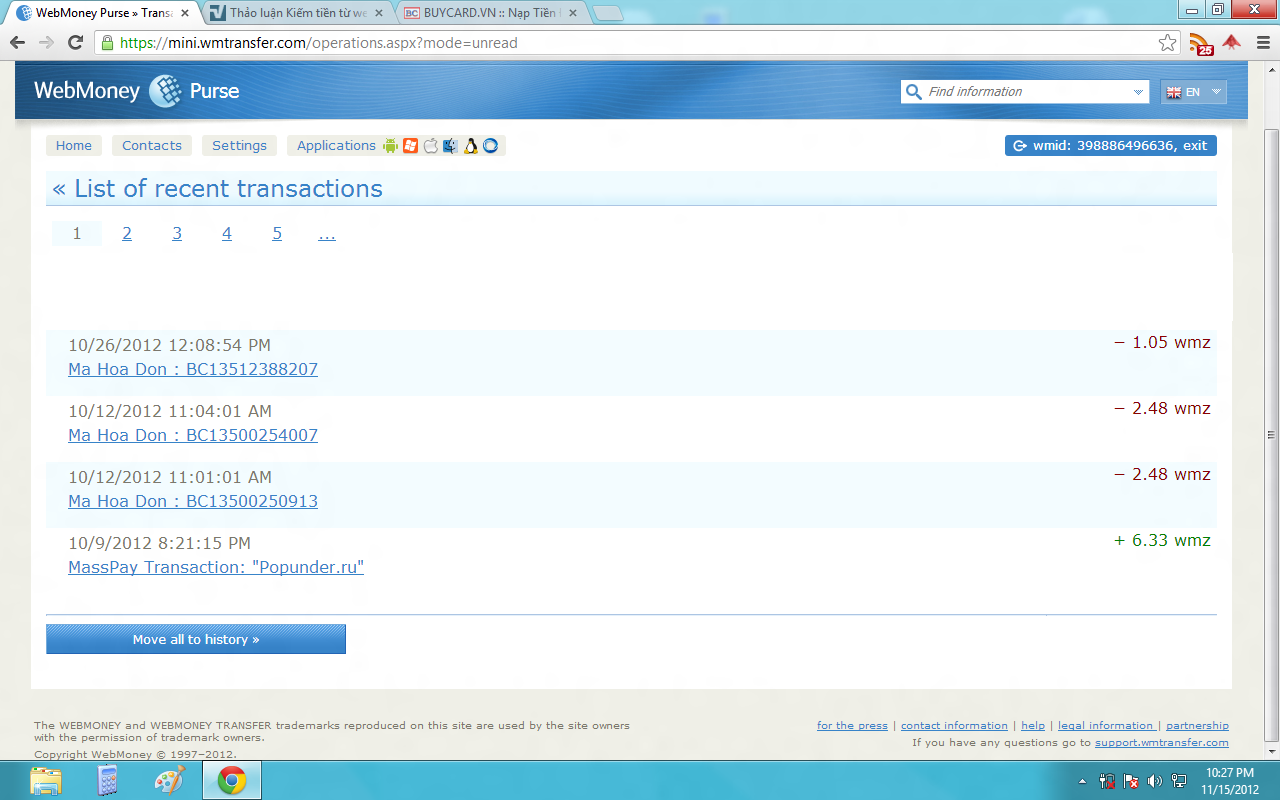1280x800 pixels.
Task: Click the magnifier icon in Find information
Action: tap(913, 92)
